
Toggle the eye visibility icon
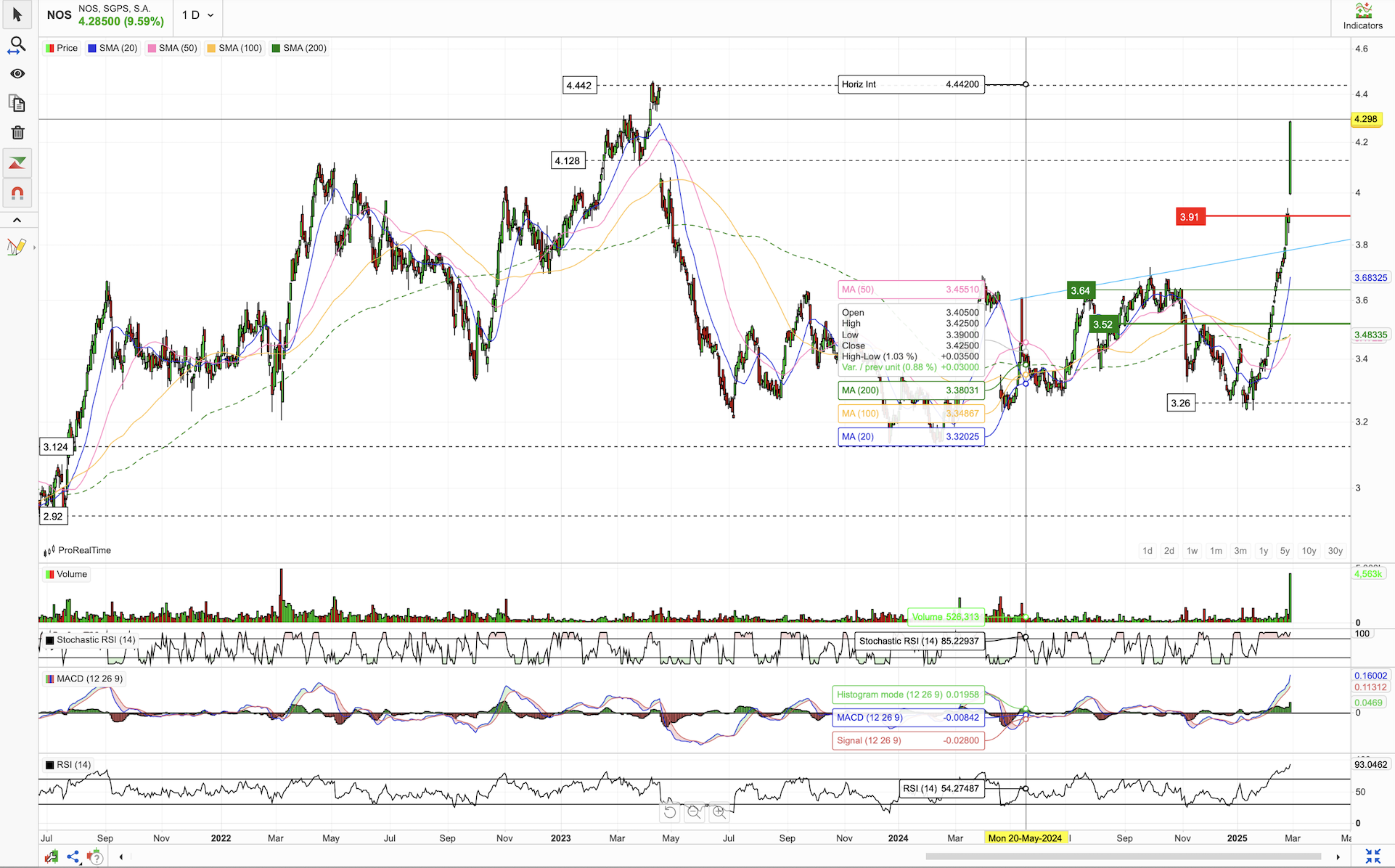[17, 74]
